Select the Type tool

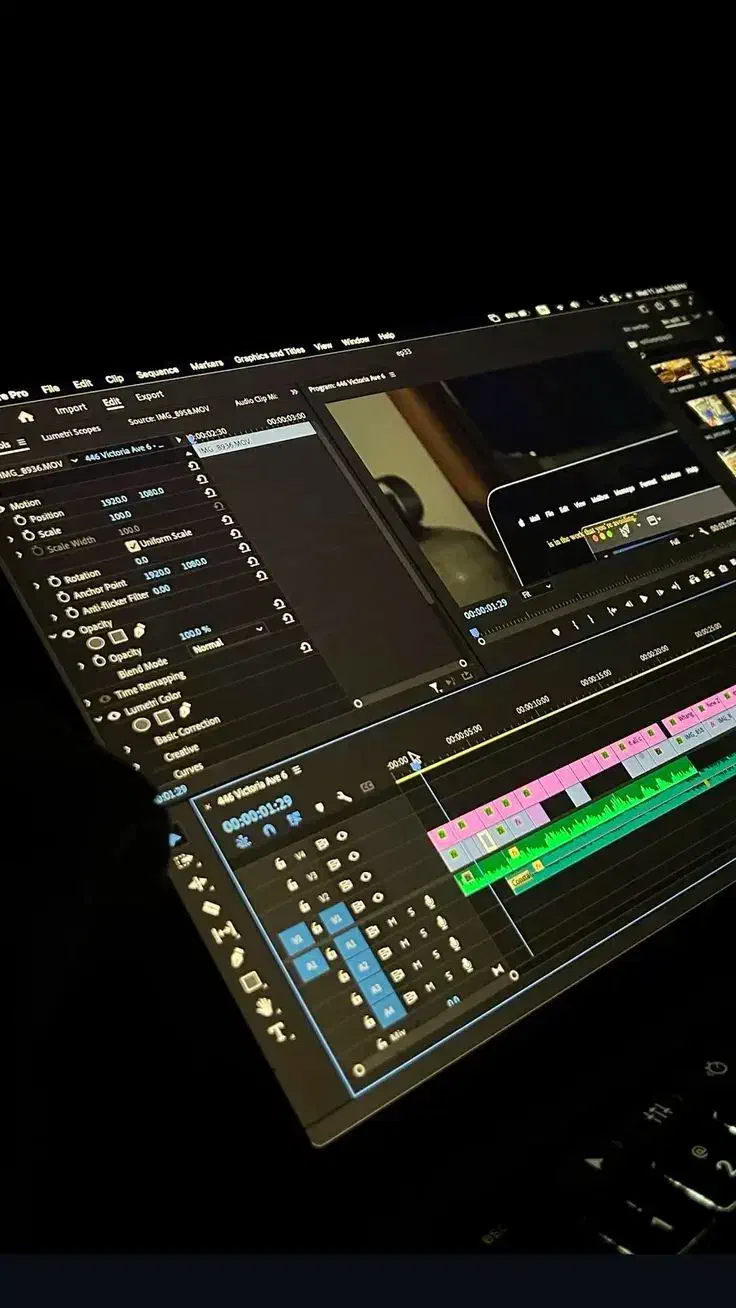(x=279, y=1030)
